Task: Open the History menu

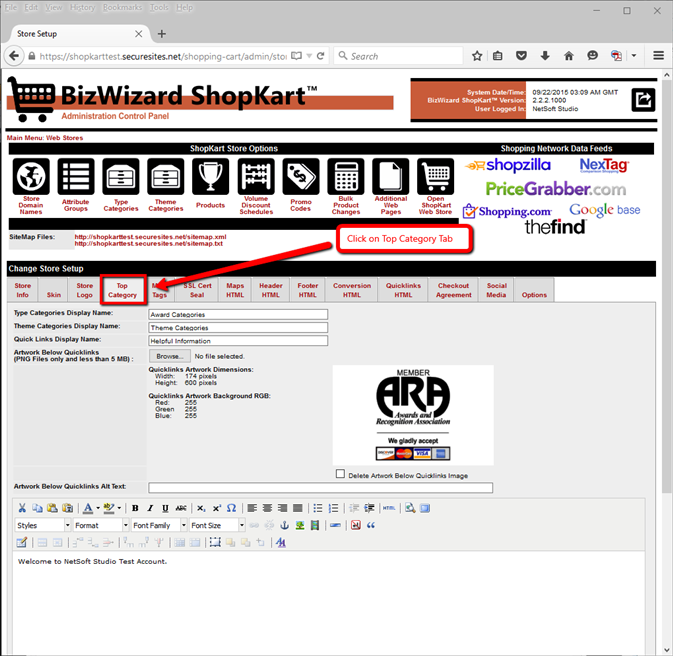Action: 82,8
